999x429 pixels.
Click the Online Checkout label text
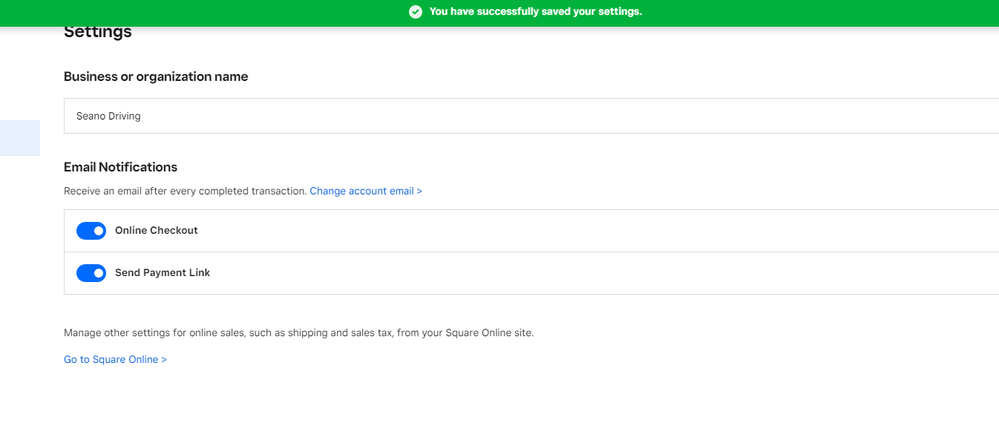pyautogui.click(x=156, y=231)
